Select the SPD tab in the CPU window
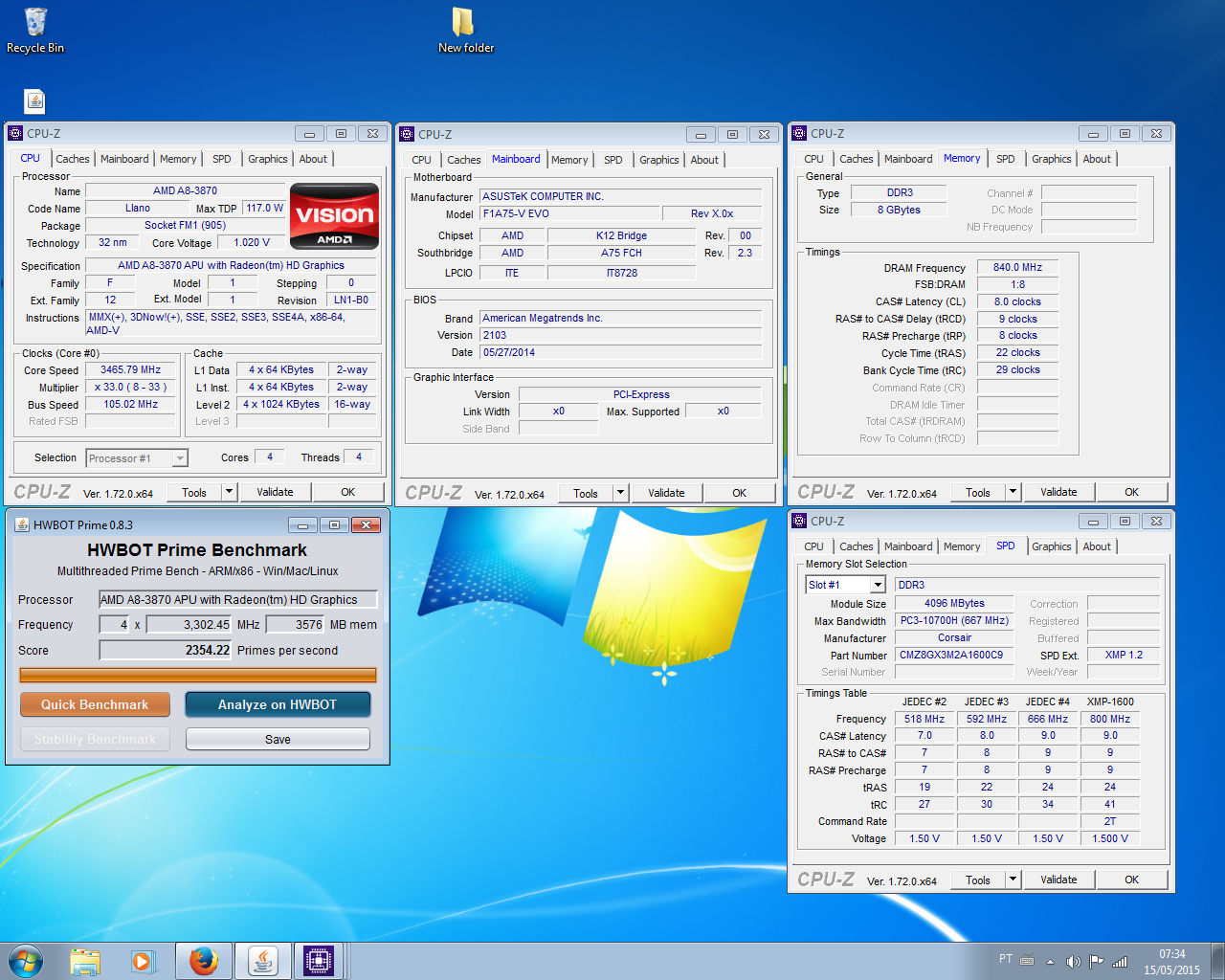Viewport: 1225px width, 980px height. click(222, 159)
